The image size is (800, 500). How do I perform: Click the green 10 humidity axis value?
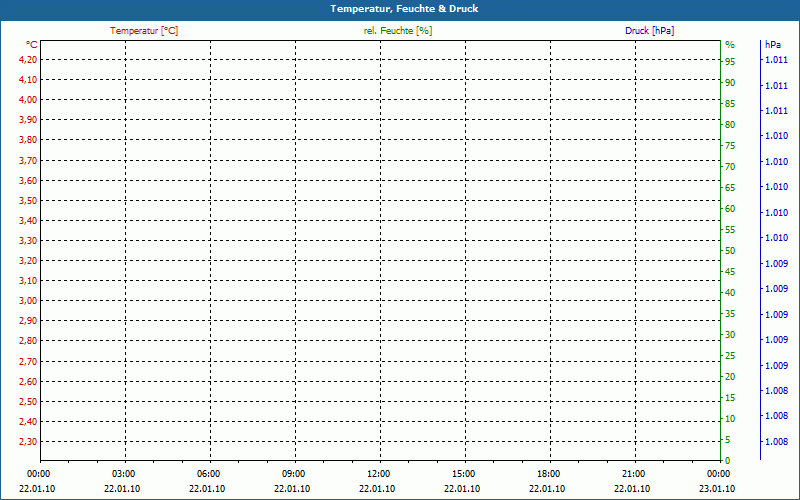tap(730, 419)
